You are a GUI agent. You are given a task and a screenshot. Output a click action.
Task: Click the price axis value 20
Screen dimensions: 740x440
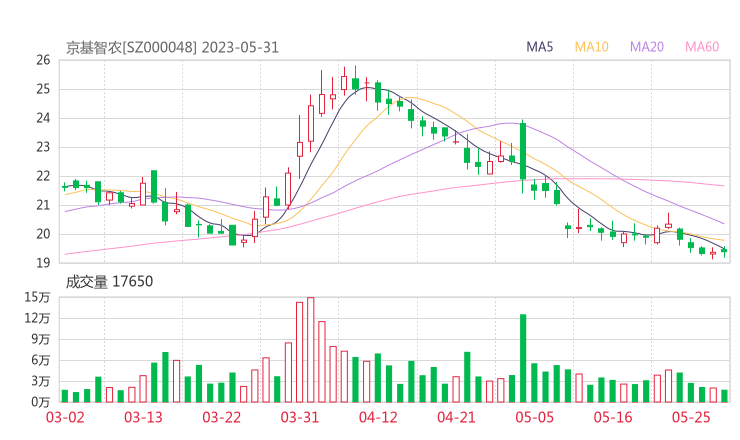point(43,234)
